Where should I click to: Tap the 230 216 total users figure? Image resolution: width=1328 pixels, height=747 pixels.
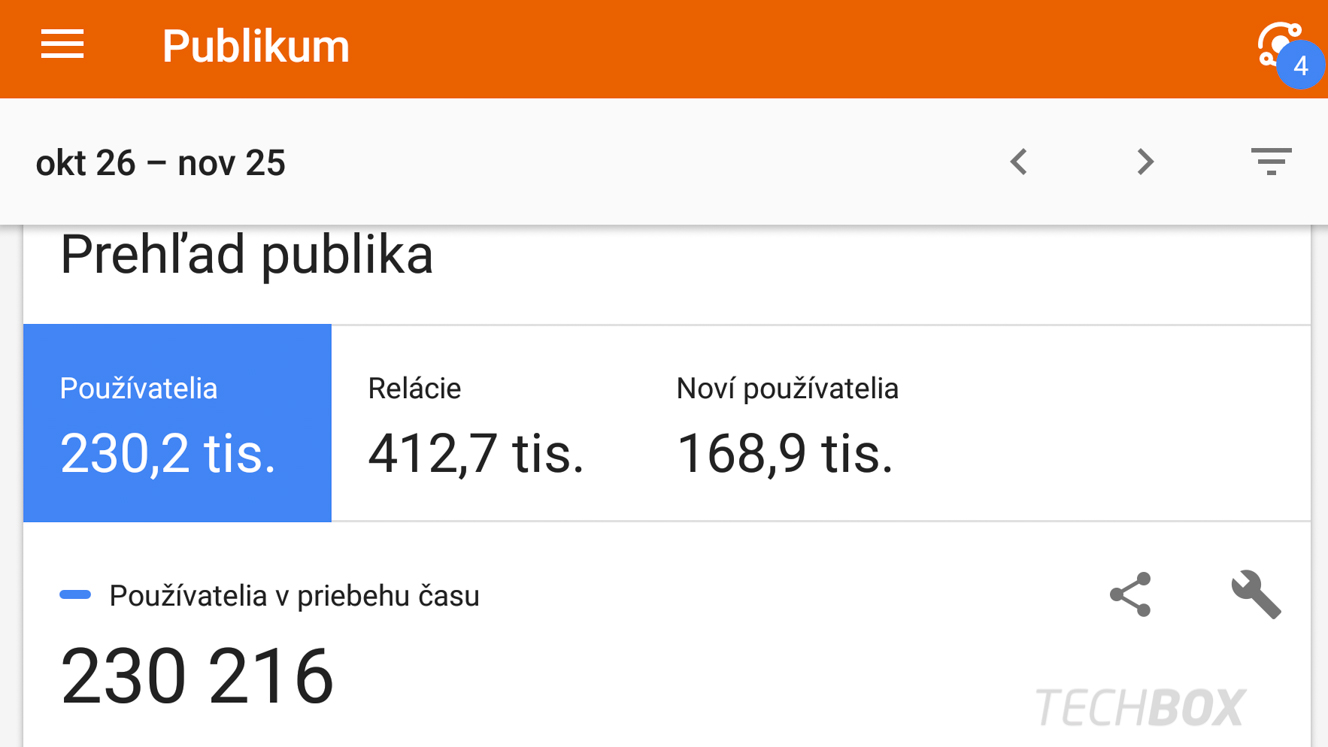(x=197, y=677)
